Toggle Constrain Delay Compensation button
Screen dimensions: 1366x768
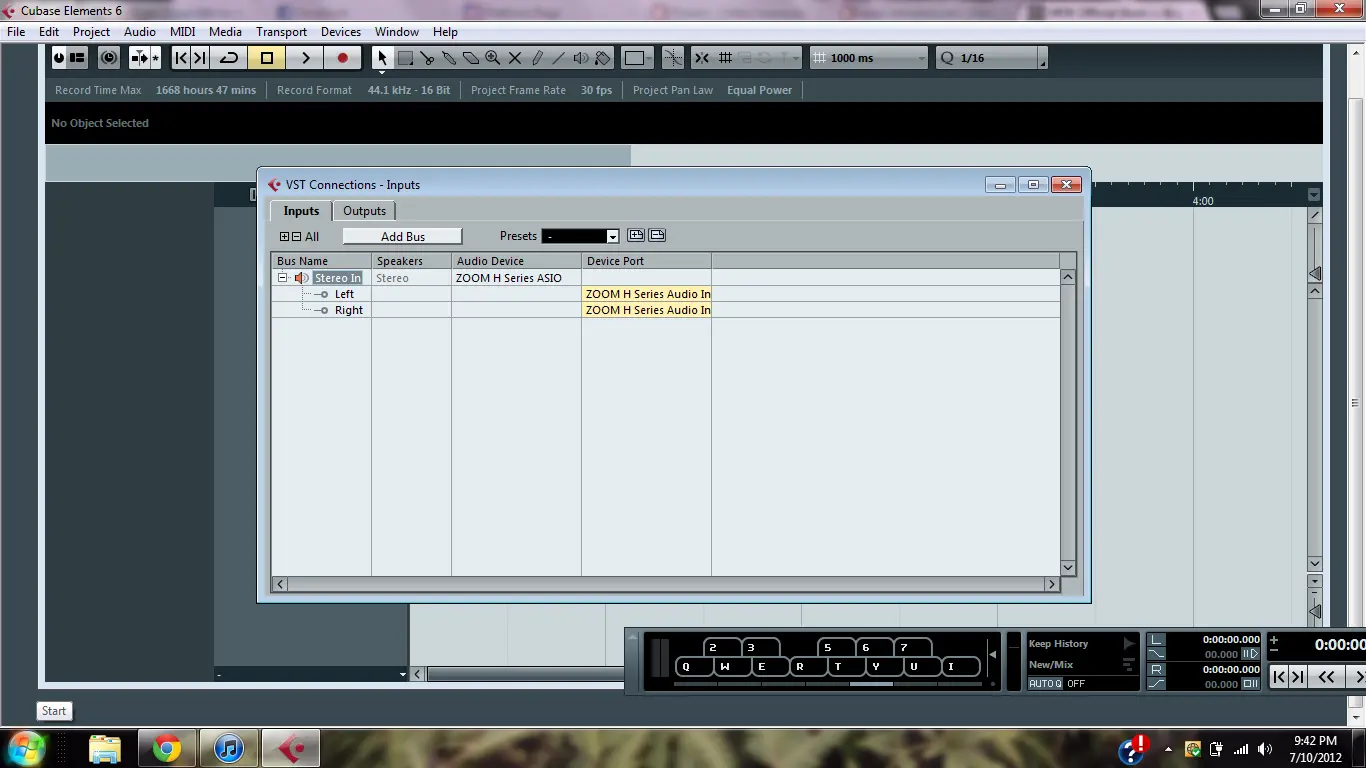[109, 58]
